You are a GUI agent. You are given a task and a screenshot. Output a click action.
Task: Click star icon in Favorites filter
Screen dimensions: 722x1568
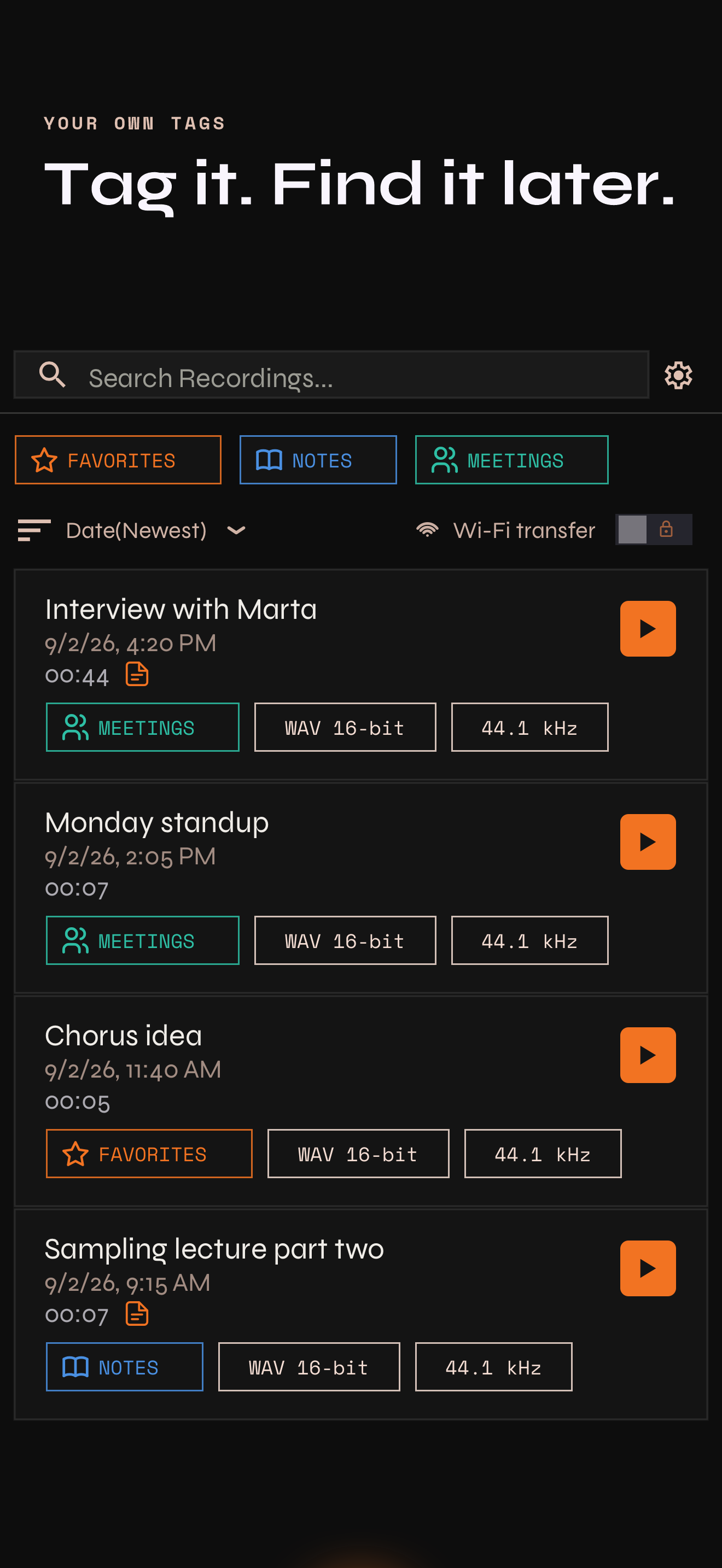pos(44,460)
